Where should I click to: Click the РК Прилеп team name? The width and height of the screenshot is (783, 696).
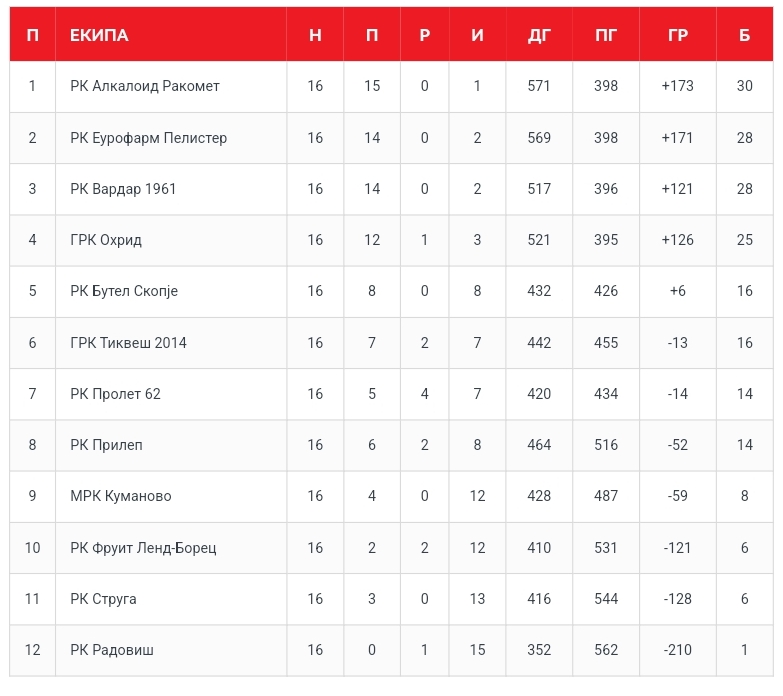coord(106,445)
